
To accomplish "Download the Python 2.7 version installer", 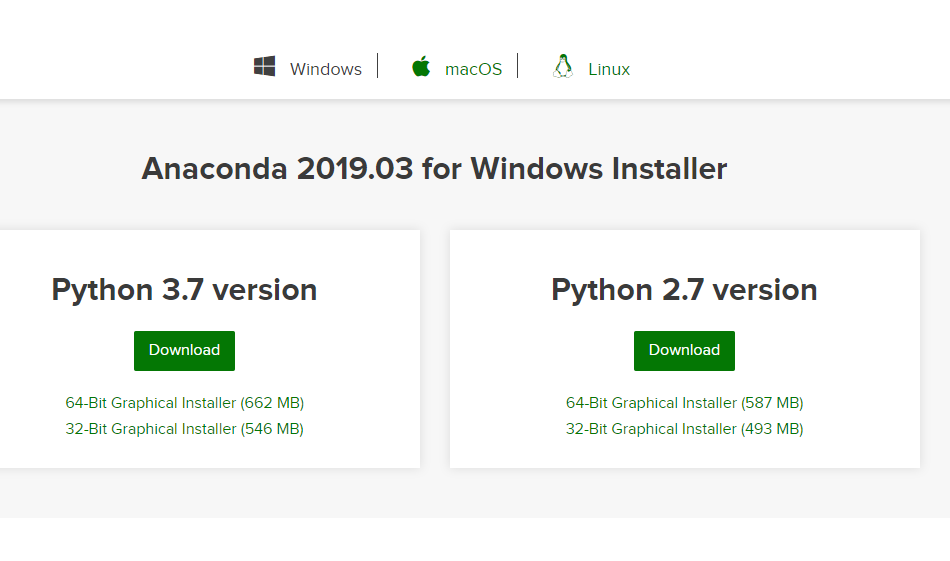I will (x=684, y=351).
